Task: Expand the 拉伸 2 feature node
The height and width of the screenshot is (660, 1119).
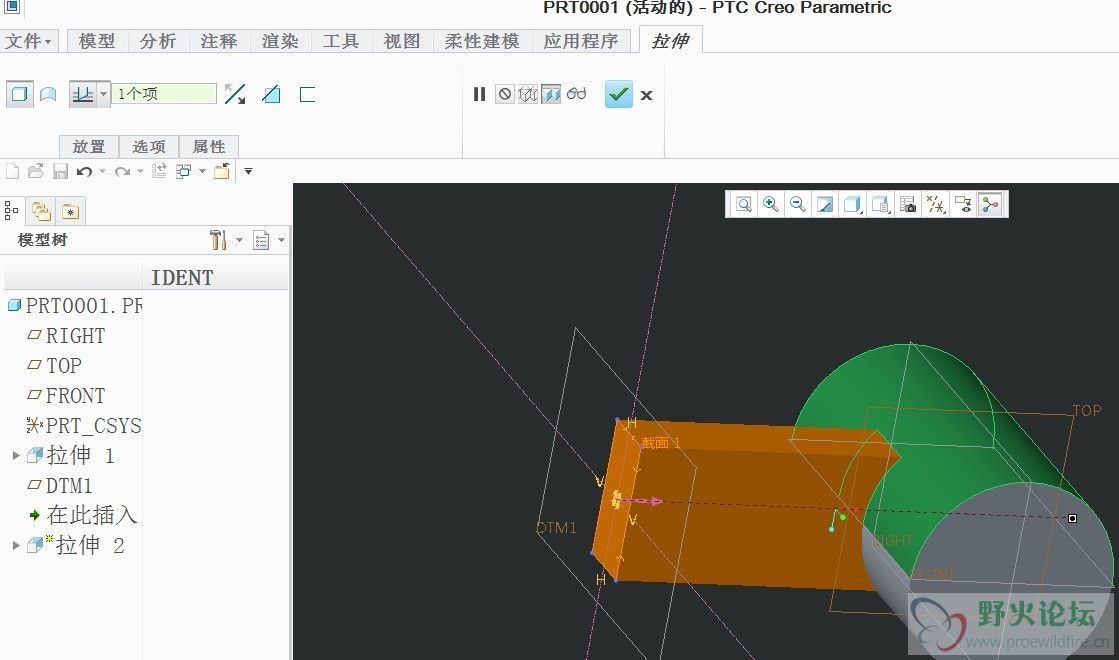Action: click(x=16, y=545)
